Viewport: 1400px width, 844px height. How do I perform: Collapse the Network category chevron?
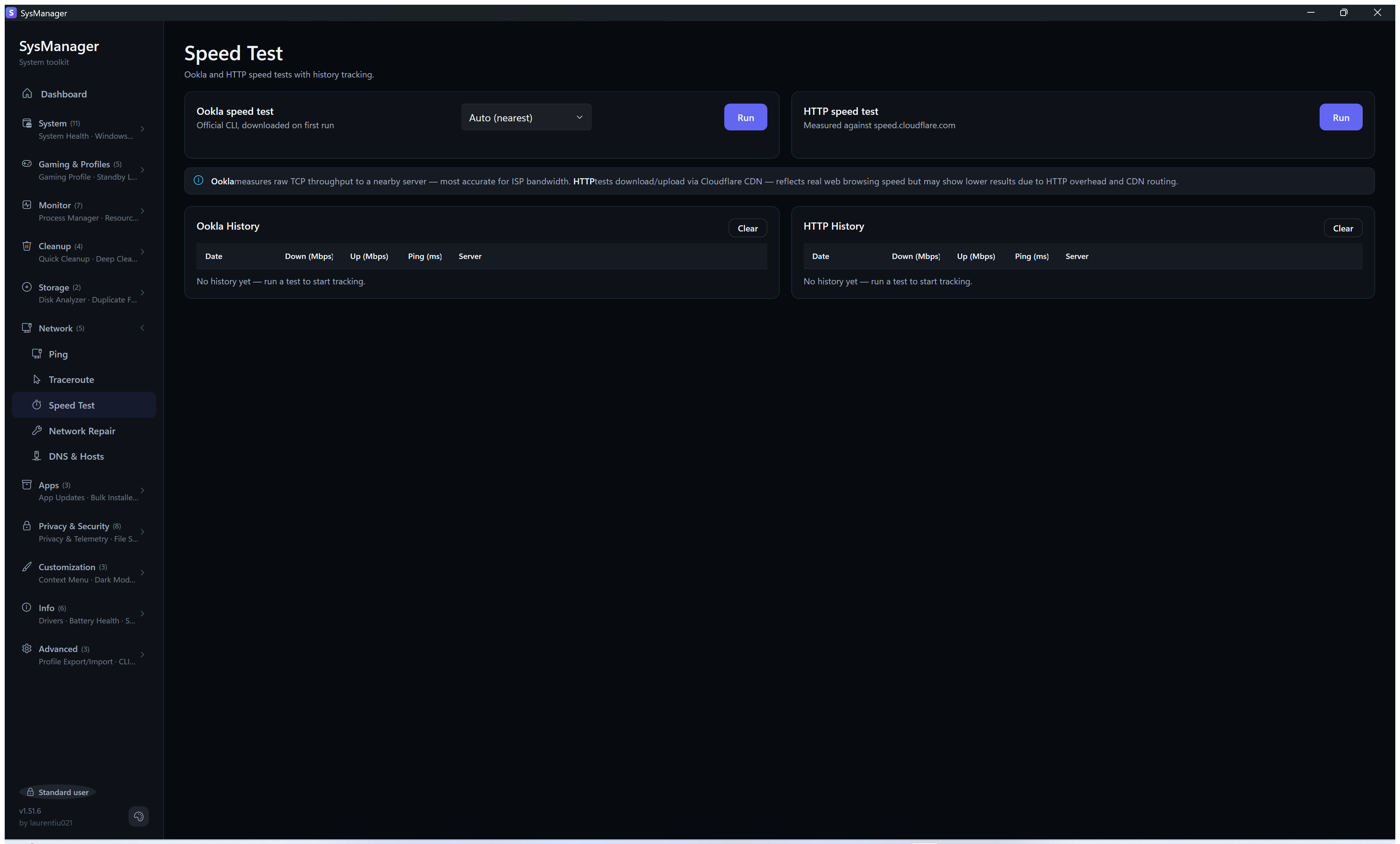pos(143,328)
